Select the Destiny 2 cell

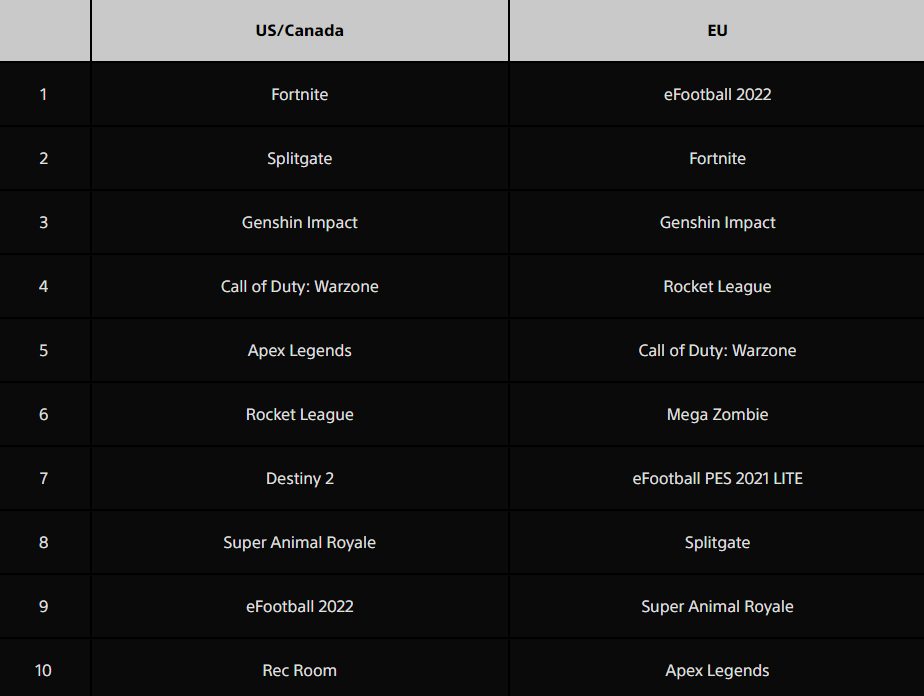[x=299, y=479]
